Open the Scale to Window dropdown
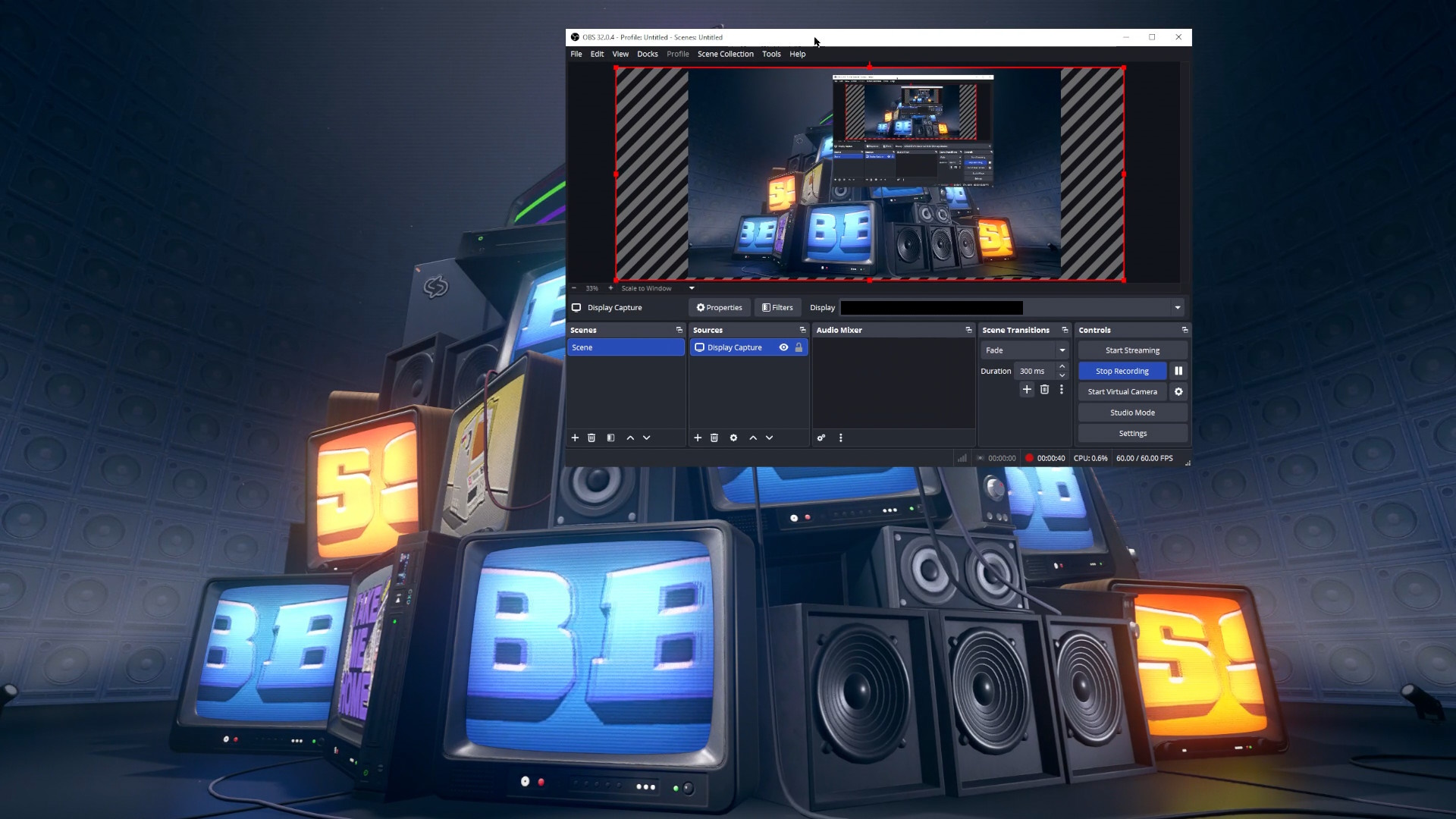 692,288
